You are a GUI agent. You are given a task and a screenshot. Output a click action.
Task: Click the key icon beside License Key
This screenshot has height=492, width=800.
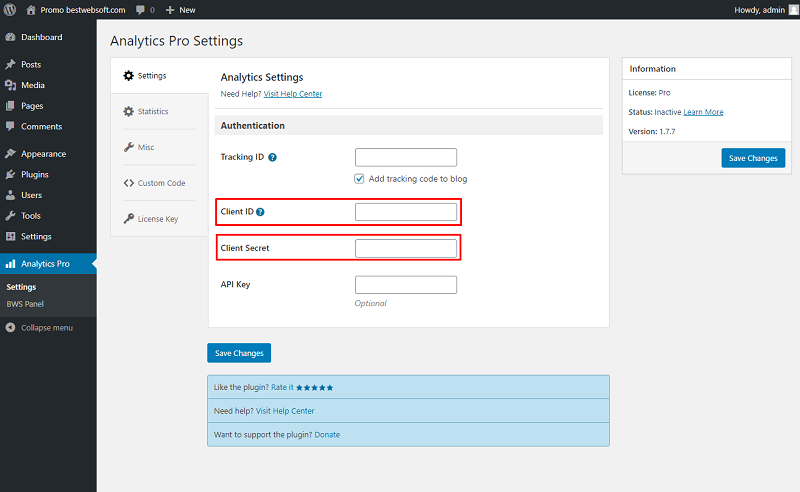click(129, 218)
